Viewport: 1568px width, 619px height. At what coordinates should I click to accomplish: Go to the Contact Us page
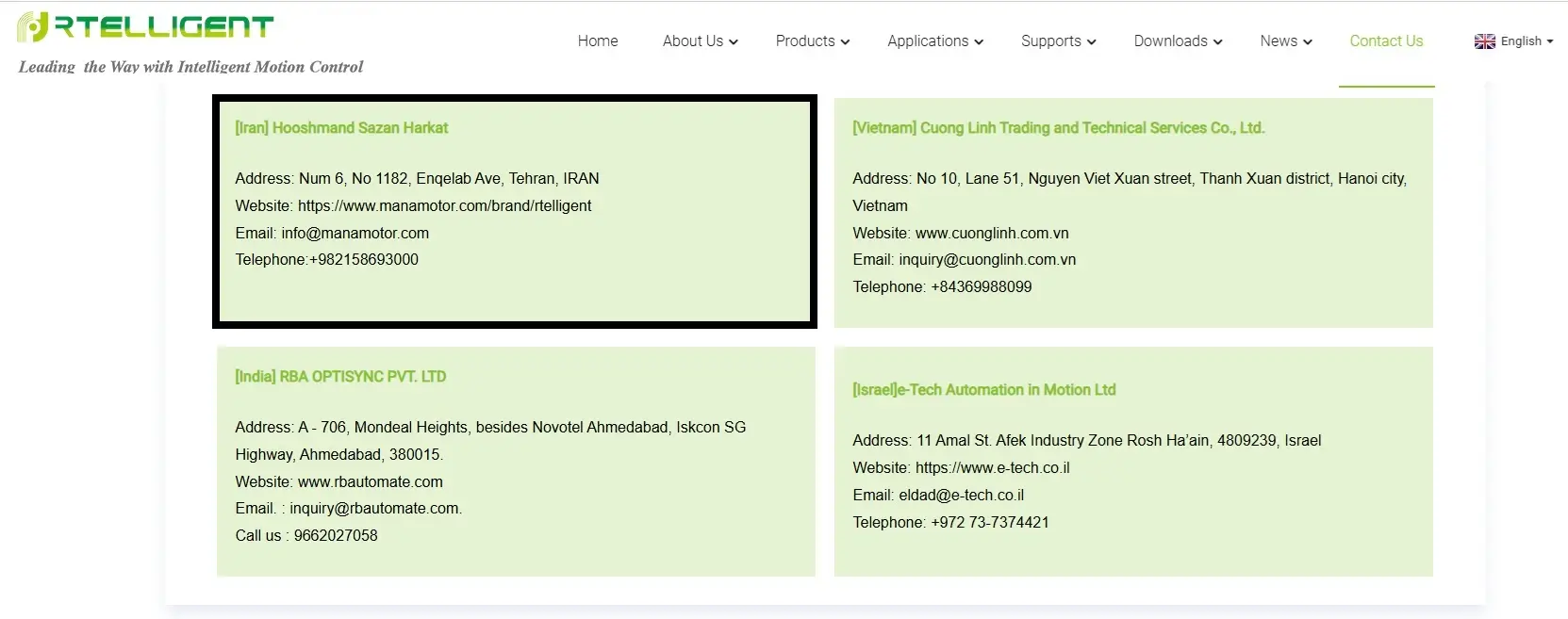tap(1386, 41)
